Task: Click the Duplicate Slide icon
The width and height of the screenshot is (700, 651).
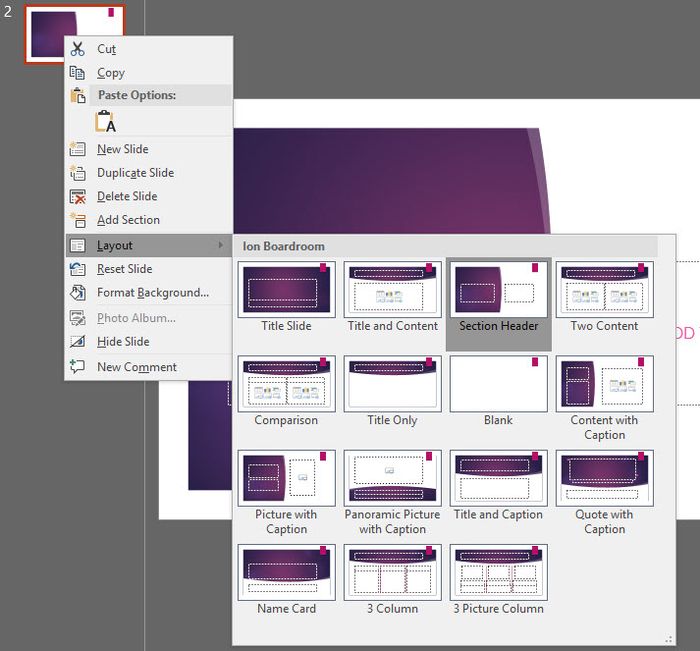Action: (77, 172)
